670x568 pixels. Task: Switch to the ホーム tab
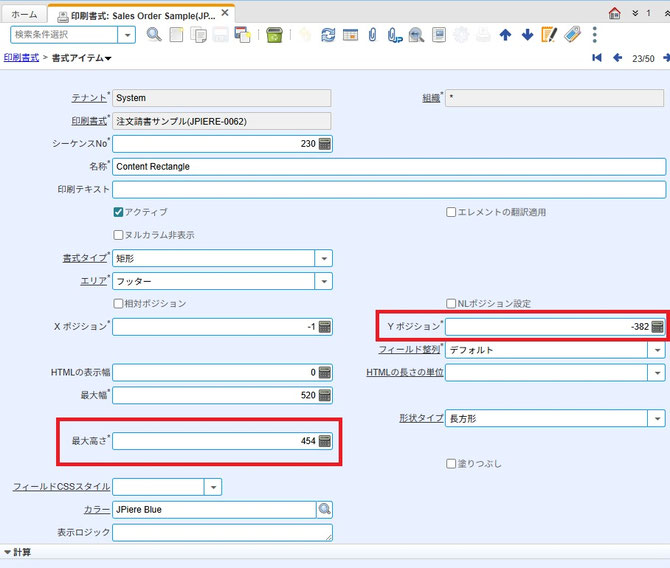(x=24, y=15)
